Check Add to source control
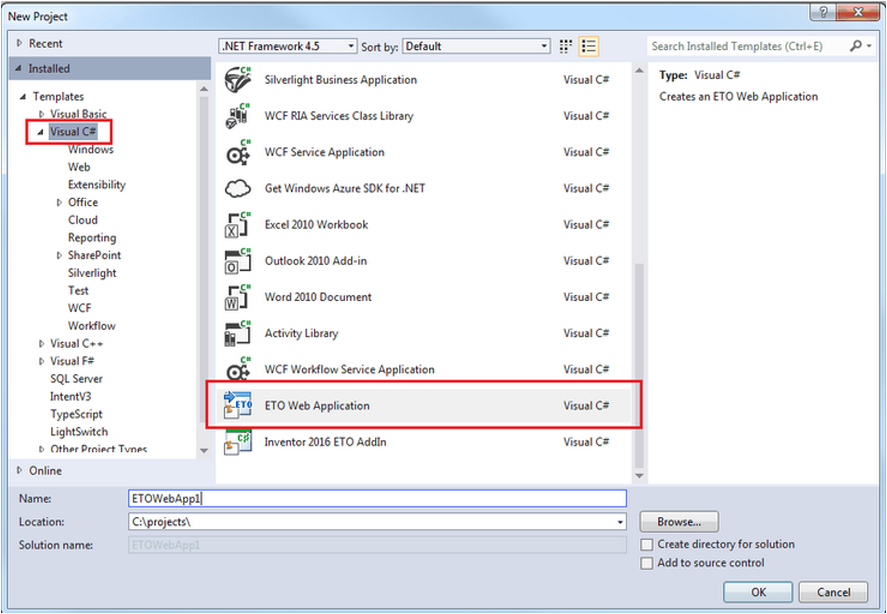This screenshot has height=614, width=887. [647, 563]
